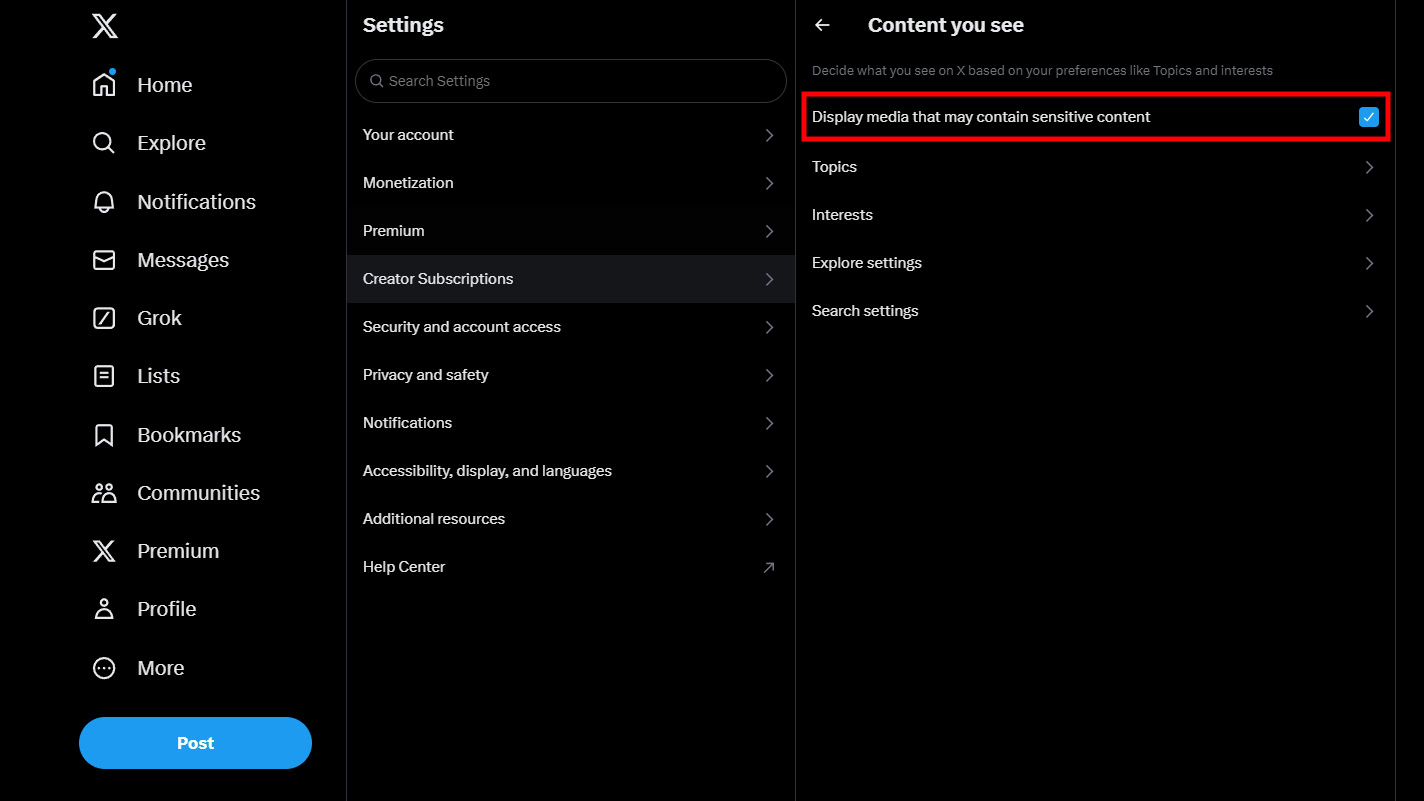The image size is (1424, 801).
Task: Open Explore settings chevron
Action: [1369, 263]
